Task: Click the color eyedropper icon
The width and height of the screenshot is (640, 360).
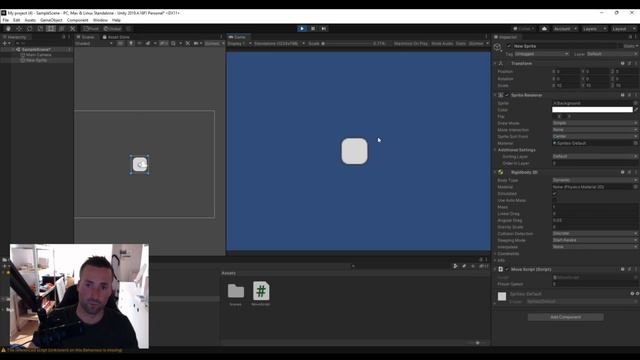Action: [636, 110]
